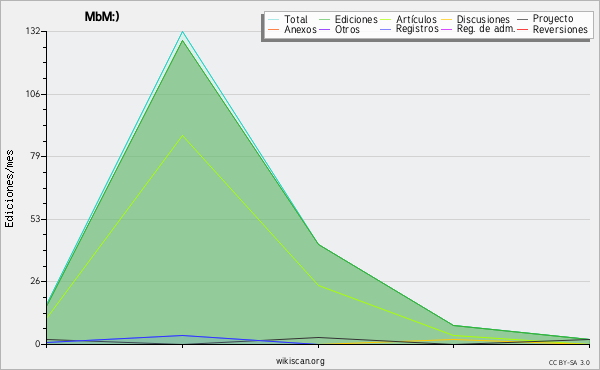600x370 pixels.
Task: Click the Reg. de adm. legend label
Action: tap(486, 29)
